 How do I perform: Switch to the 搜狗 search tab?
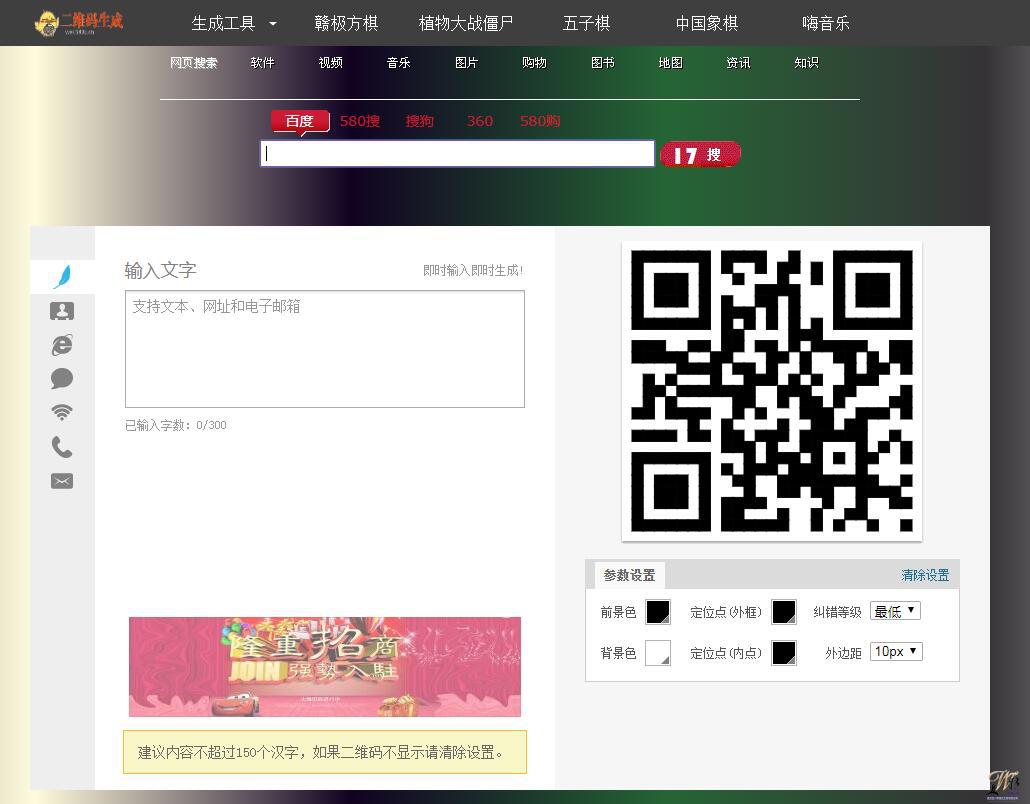click(x=420, y=121)
